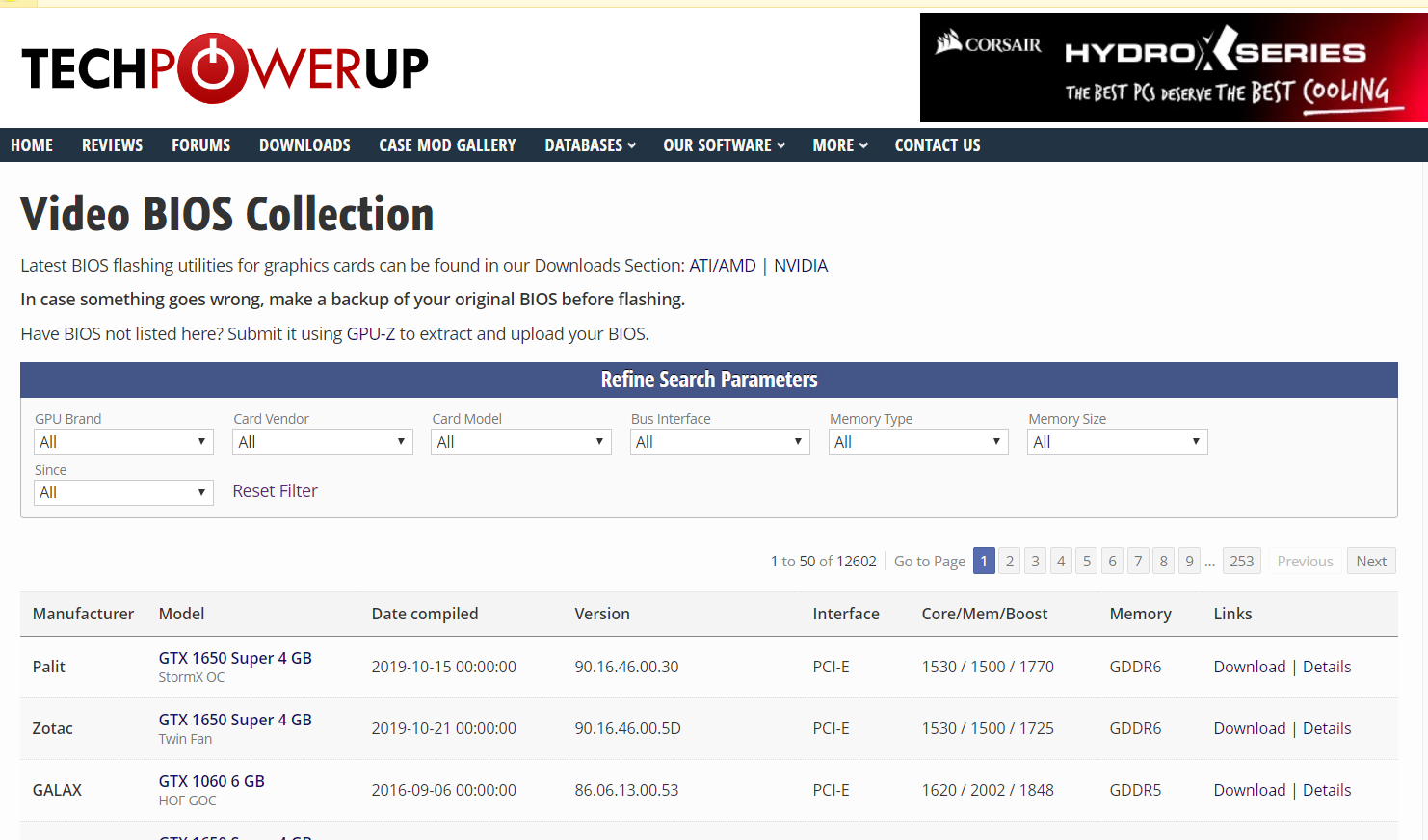Select version text 86.06.13.00.53
This screenshot has height=840, width=1428.
click(626, 790)
